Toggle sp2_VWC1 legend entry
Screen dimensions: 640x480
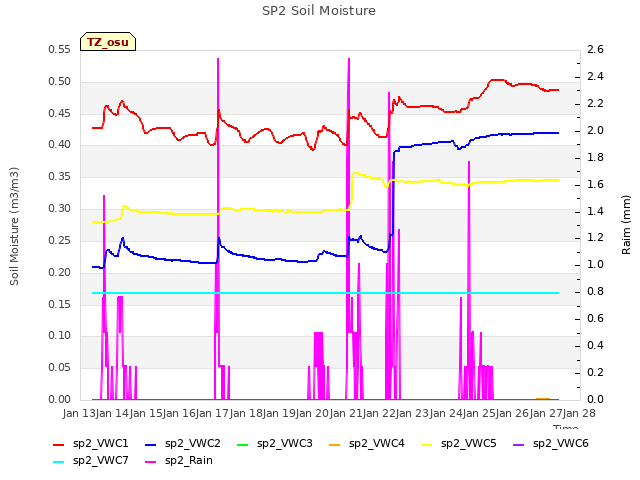(91, 444)
